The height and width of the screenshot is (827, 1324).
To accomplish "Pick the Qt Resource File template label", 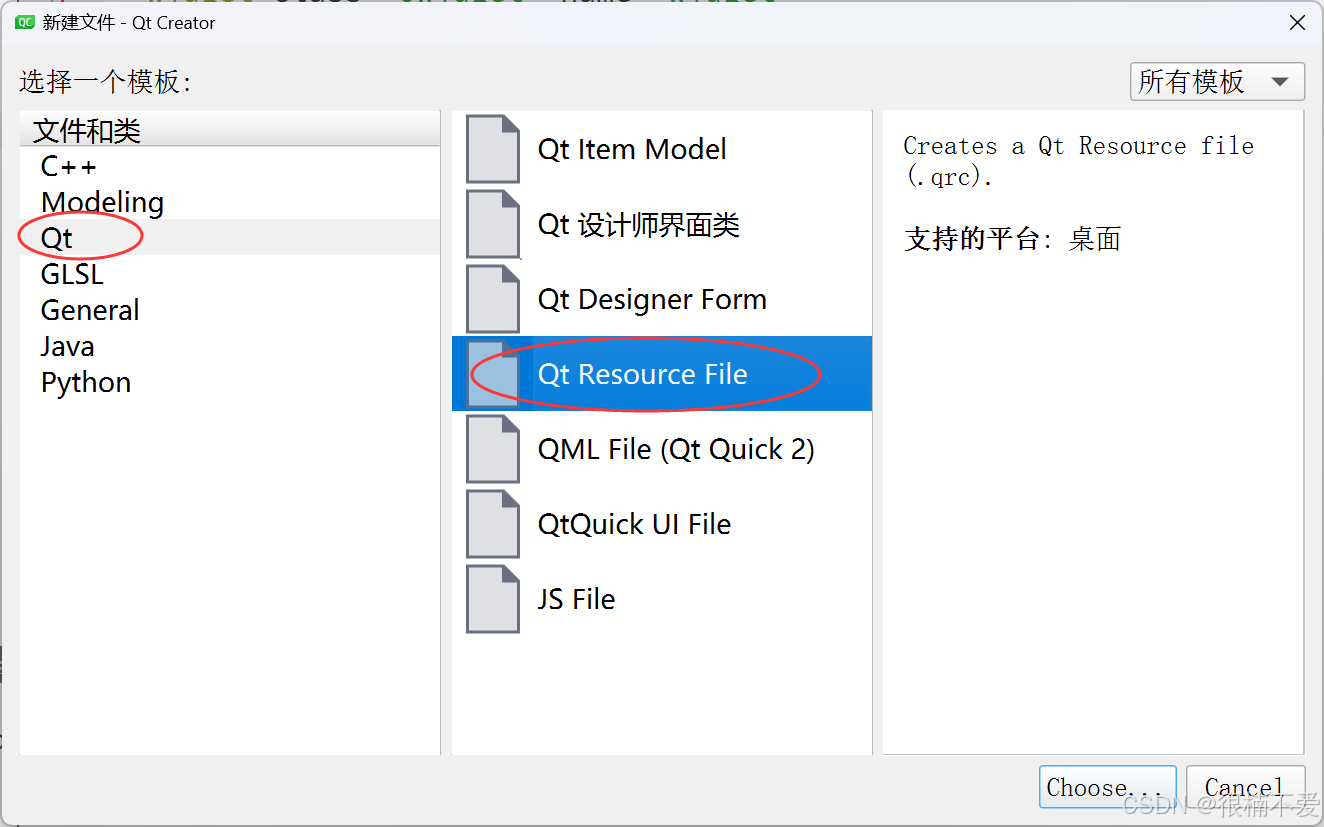I will 642,374.
